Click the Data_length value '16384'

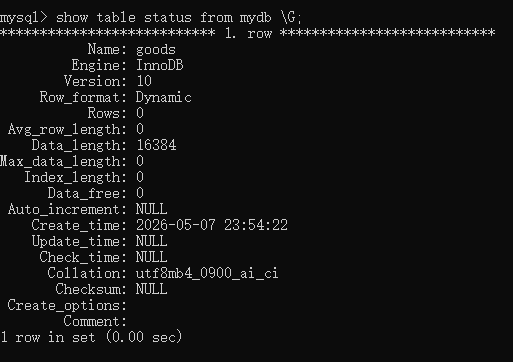156,145
